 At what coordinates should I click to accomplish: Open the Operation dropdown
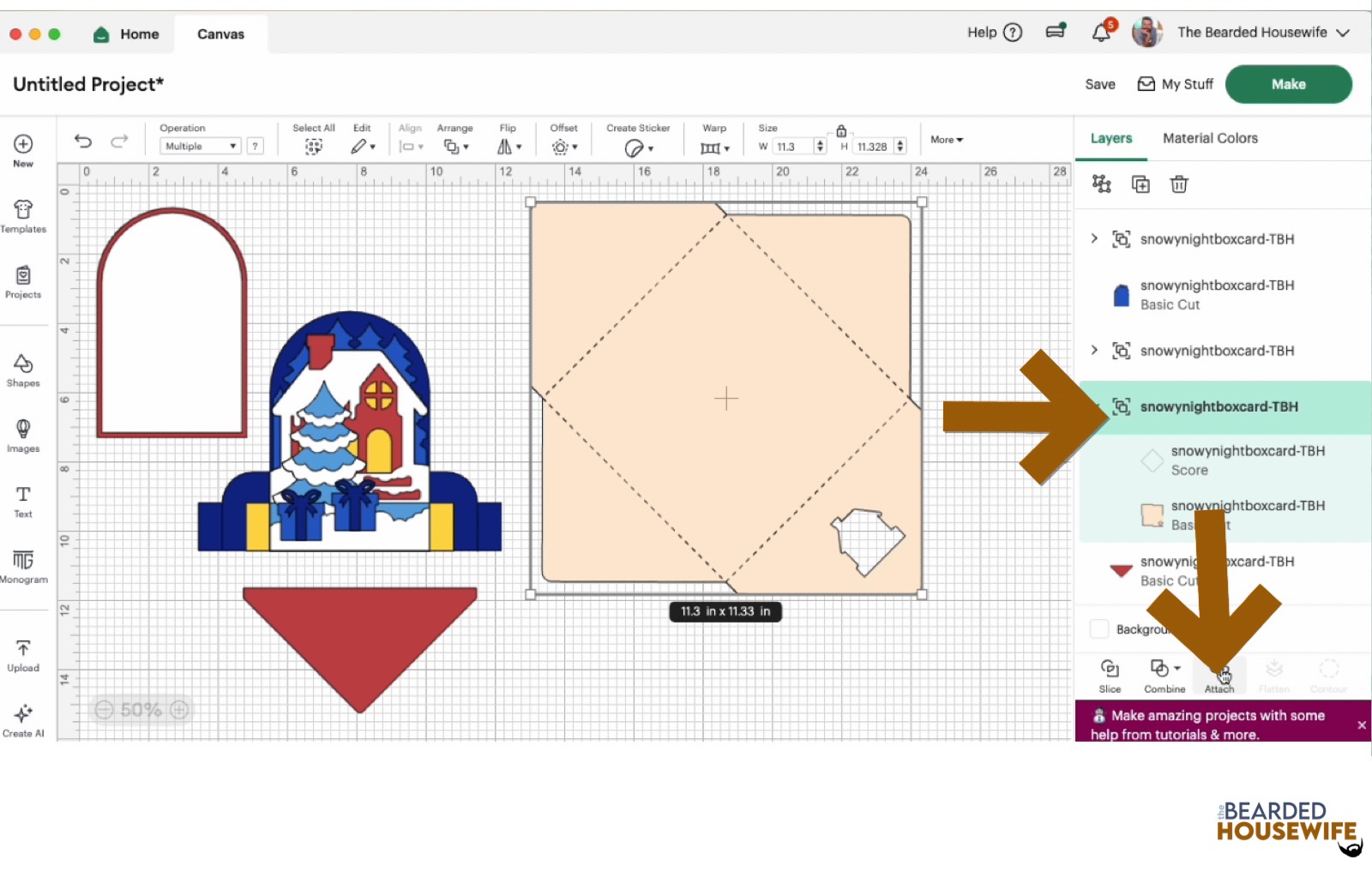199,146
